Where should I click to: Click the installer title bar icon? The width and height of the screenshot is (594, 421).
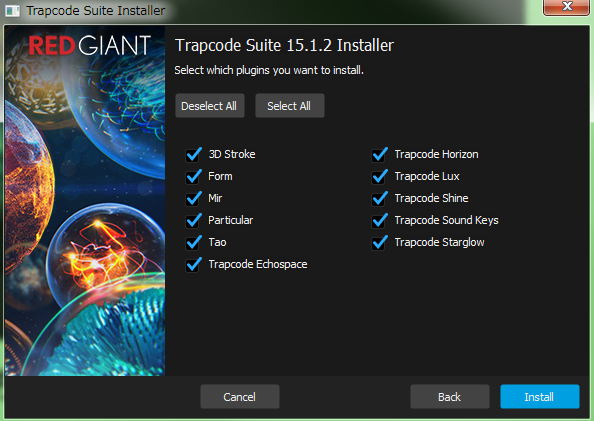(x=12, y=11)
